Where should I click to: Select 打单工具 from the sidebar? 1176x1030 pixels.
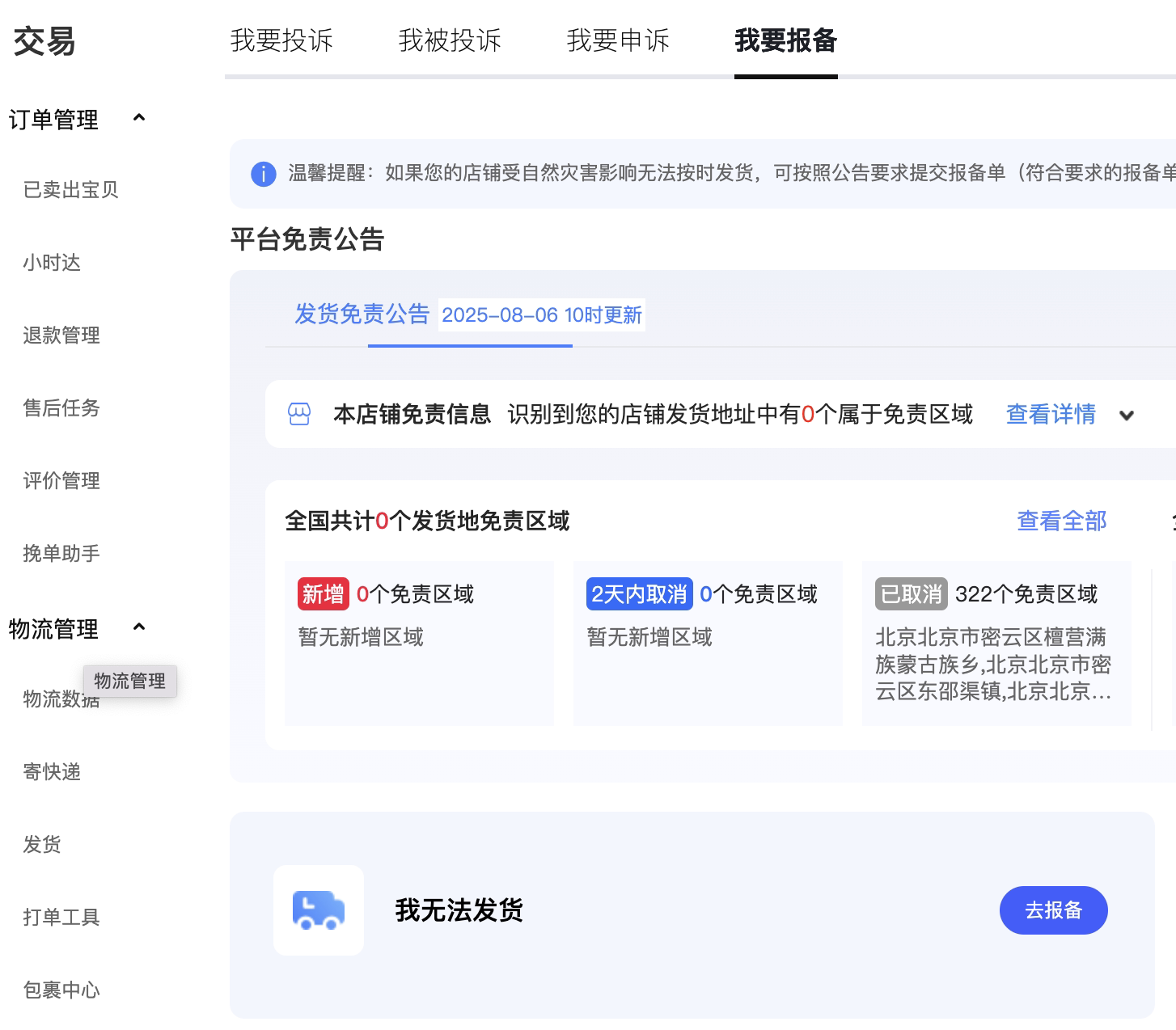pyautogui.click(x=61, y=918)
